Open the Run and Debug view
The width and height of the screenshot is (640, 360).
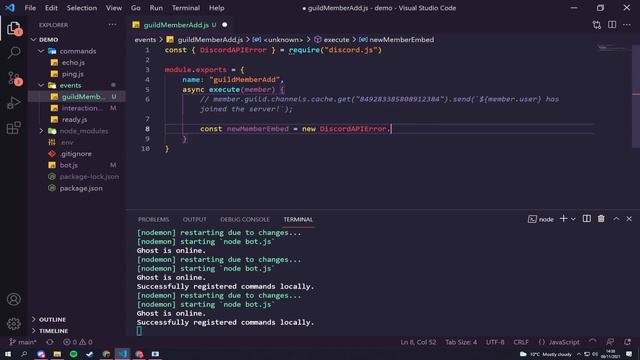click(14, 102)
